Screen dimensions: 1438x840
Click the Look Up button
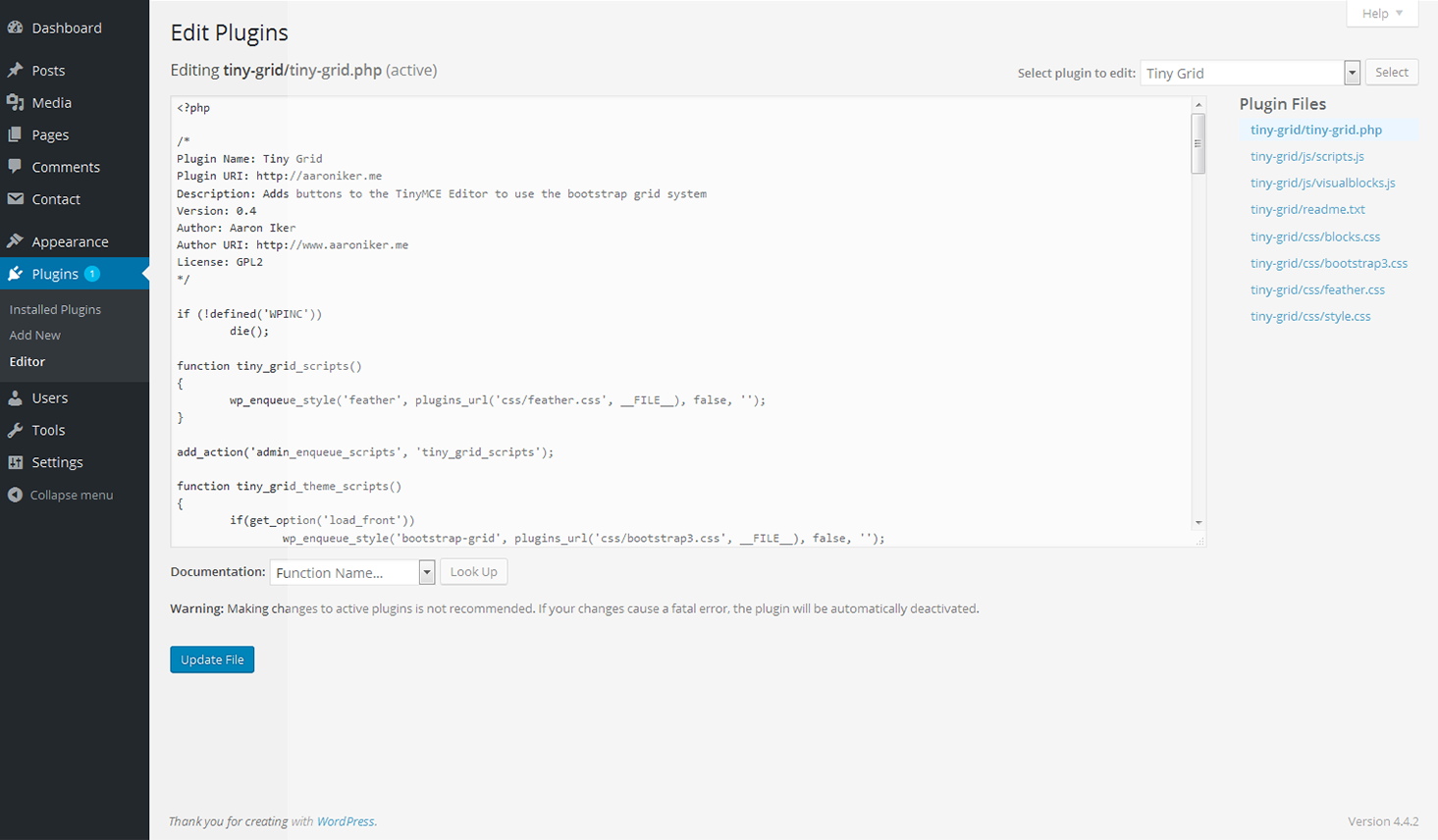[473, 572]
